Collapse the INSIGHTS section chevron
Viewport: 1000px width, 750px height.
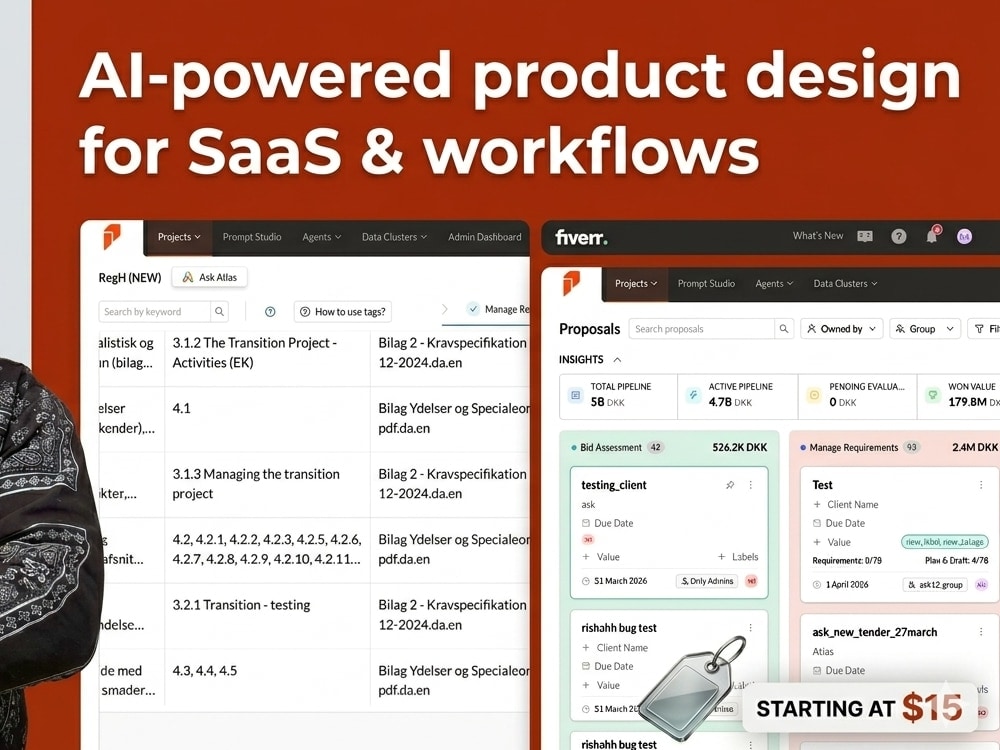(617, 360)
